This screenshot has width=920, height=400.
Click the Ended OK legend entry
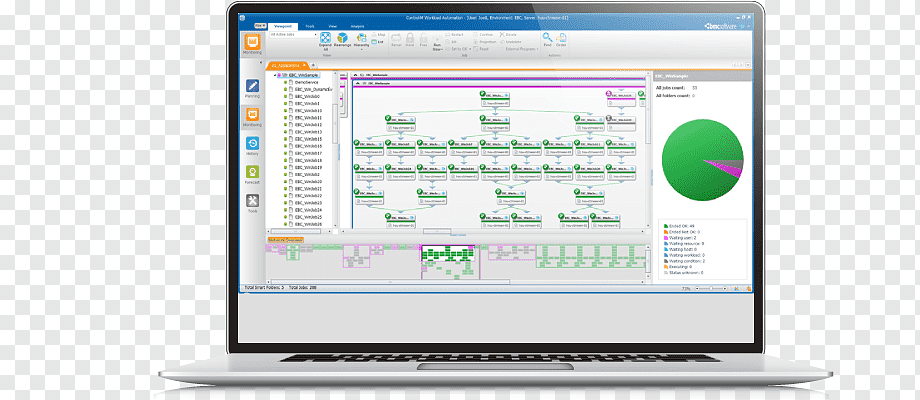(x=679, y=225)
